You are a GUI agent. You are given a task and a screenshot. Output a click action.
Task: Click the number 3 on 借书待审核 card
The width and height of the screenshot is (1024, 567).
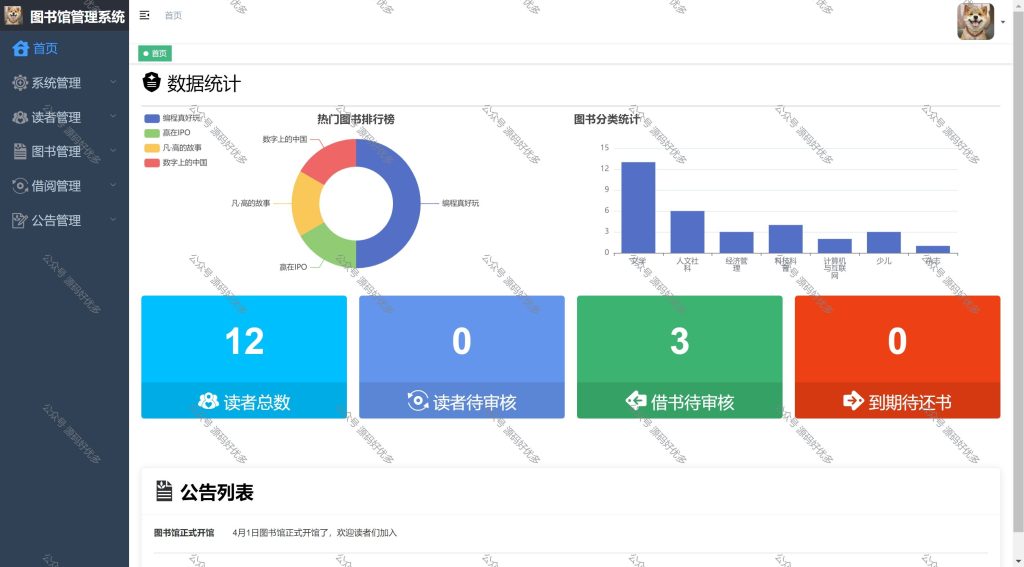[x=679, y=341]
